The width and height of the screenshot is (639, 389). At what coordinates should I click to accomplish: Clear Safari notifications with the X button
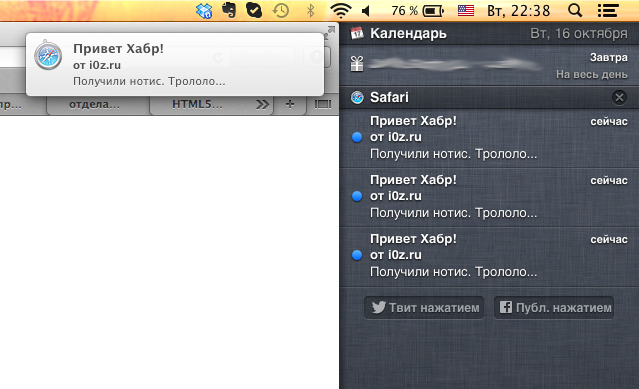(x=619, y=97)
